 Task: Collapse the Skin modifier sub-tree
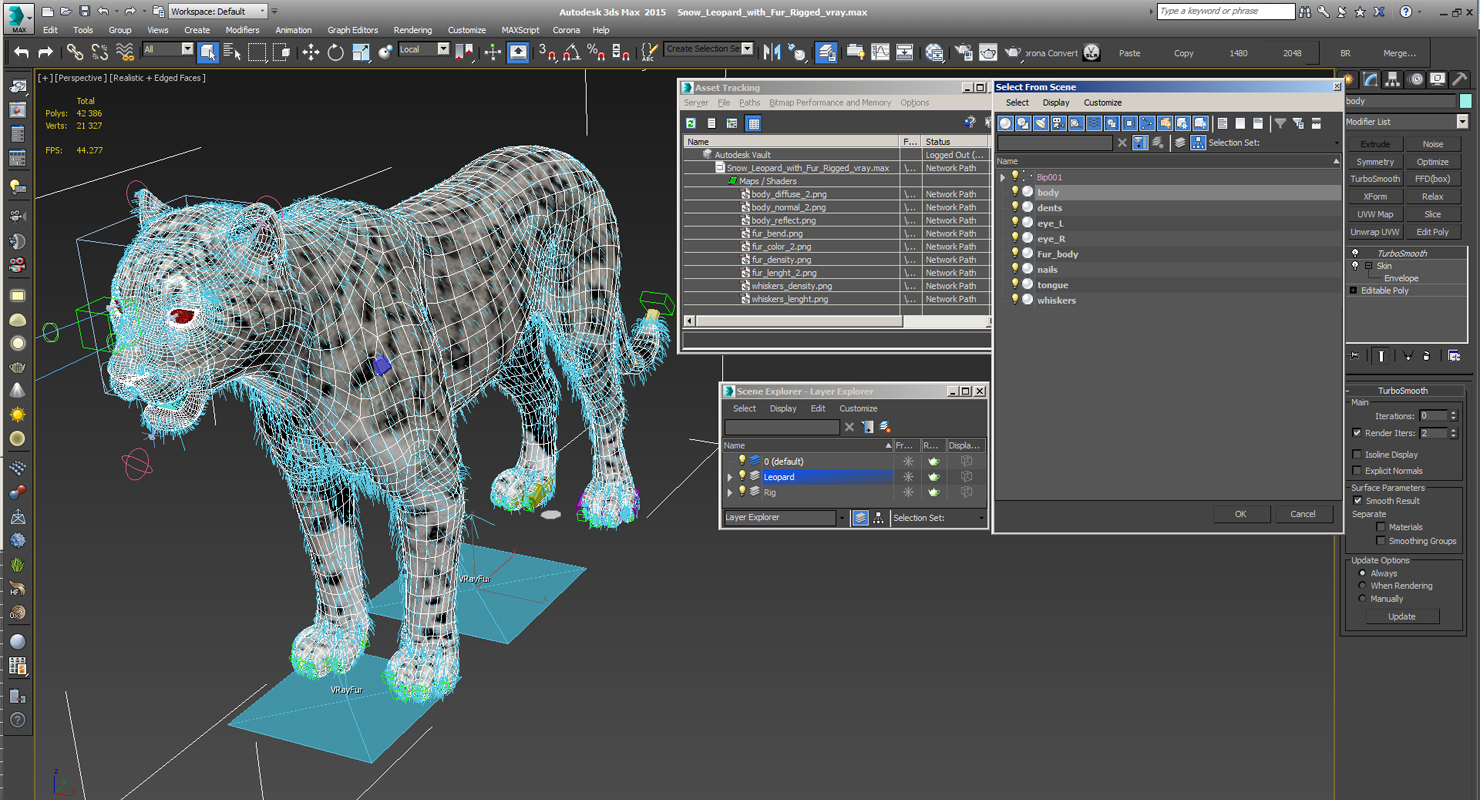[1369, 266]
